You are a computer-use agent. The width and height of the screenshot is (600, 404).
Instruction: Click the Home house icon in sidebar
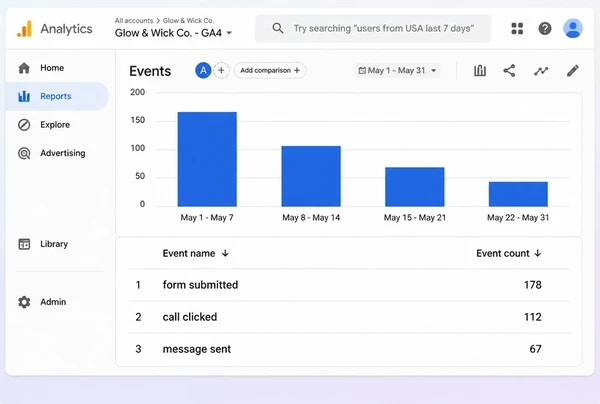pos(24,68)
